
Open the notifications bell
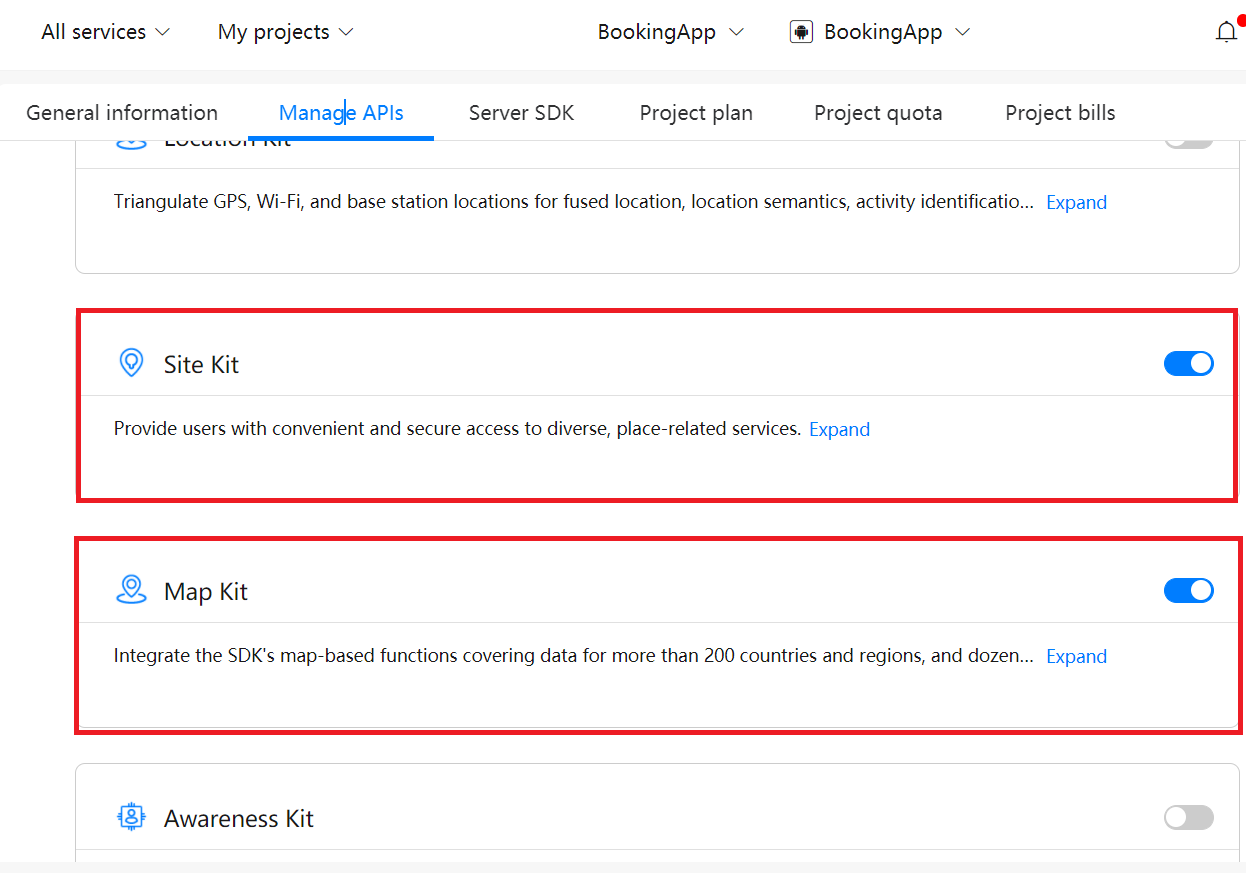(1226, 32)
